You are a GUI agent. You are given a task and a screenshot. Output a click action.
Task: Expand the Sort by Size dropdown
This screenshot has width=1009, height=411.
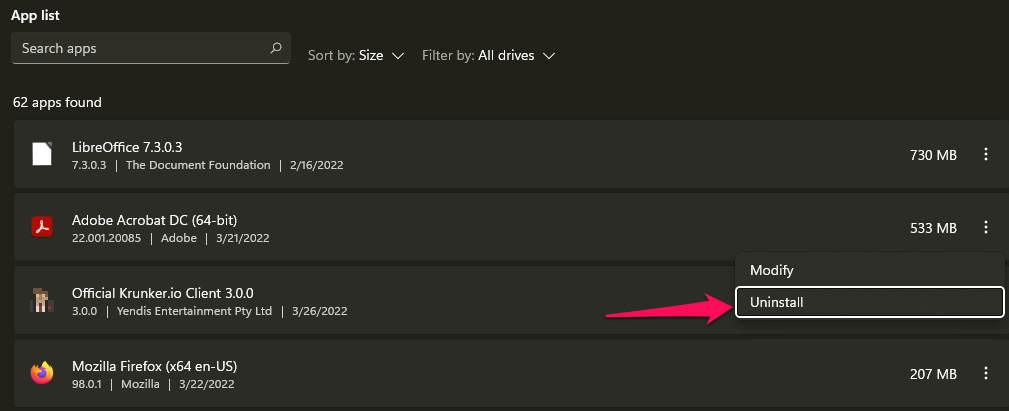(356, 55)
